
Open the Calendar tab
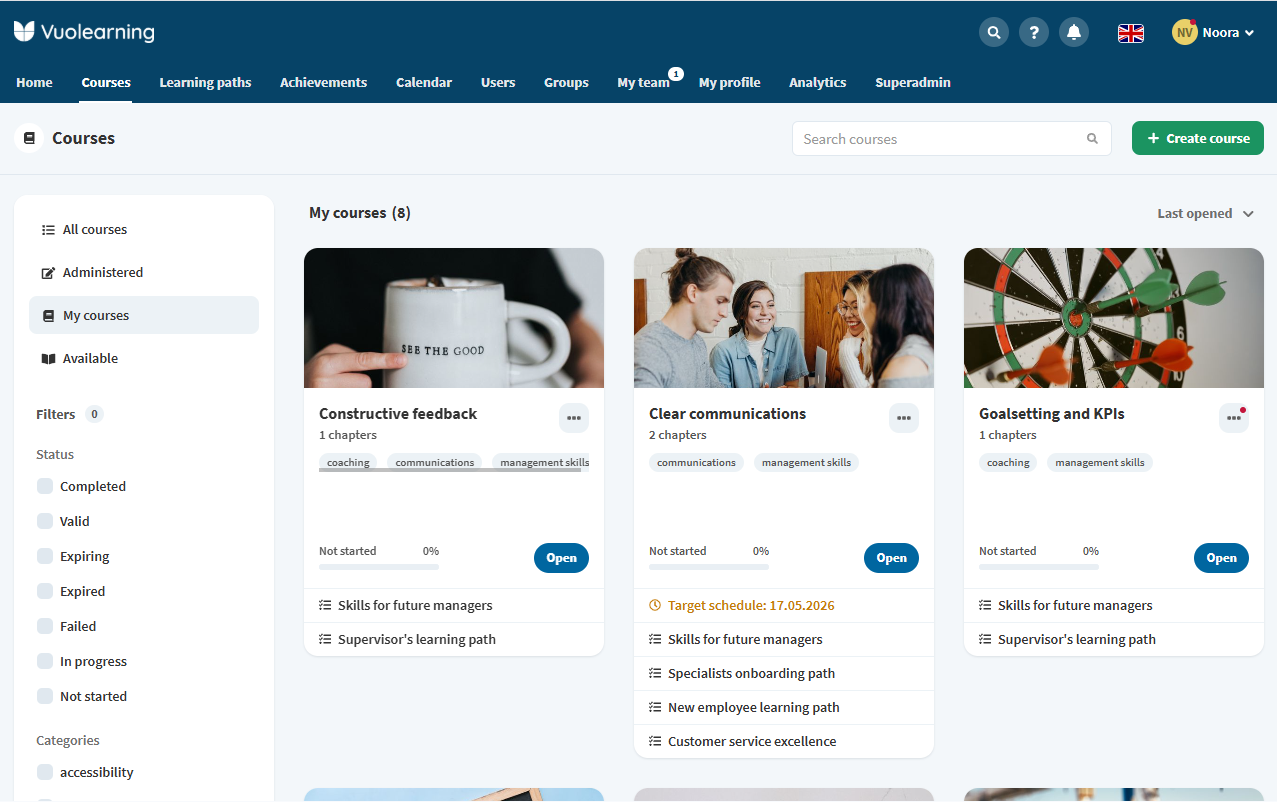pyautogui.click(x=424, y=82)
